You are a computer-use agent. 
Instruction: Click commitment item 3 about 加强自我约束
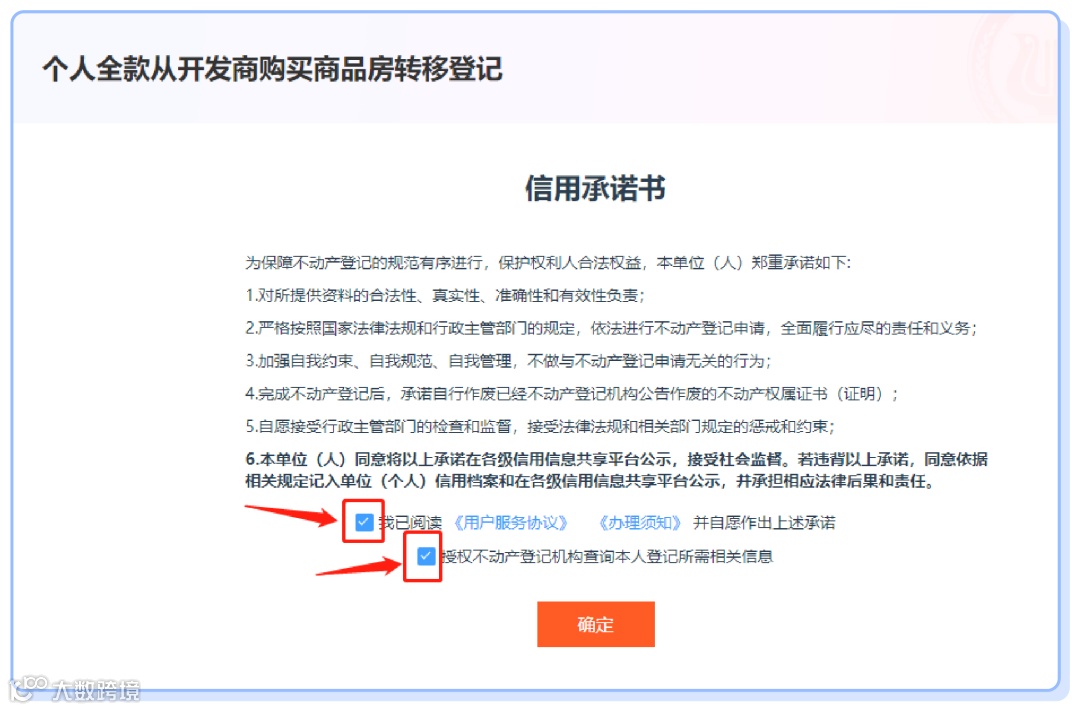coord(508,361)
